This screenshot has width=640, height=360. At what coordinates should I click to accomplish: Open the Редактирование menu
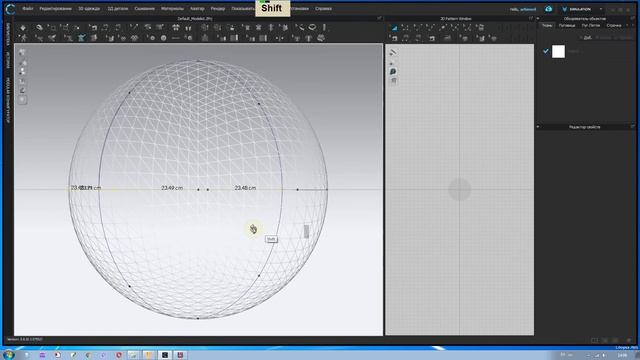[56, 9]
